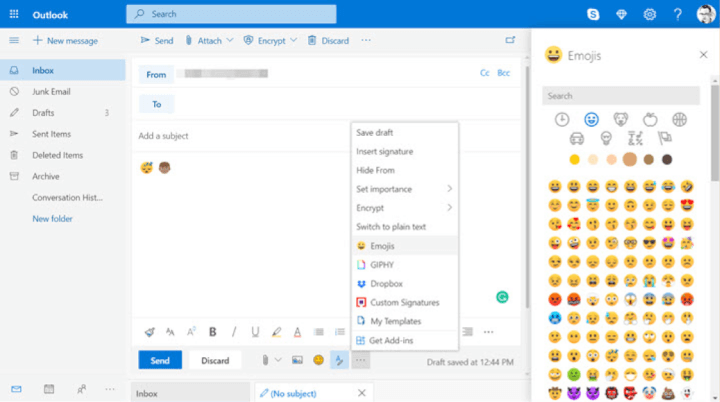Create a New folder
Screen dimensions: 720x402
[52, 219]
